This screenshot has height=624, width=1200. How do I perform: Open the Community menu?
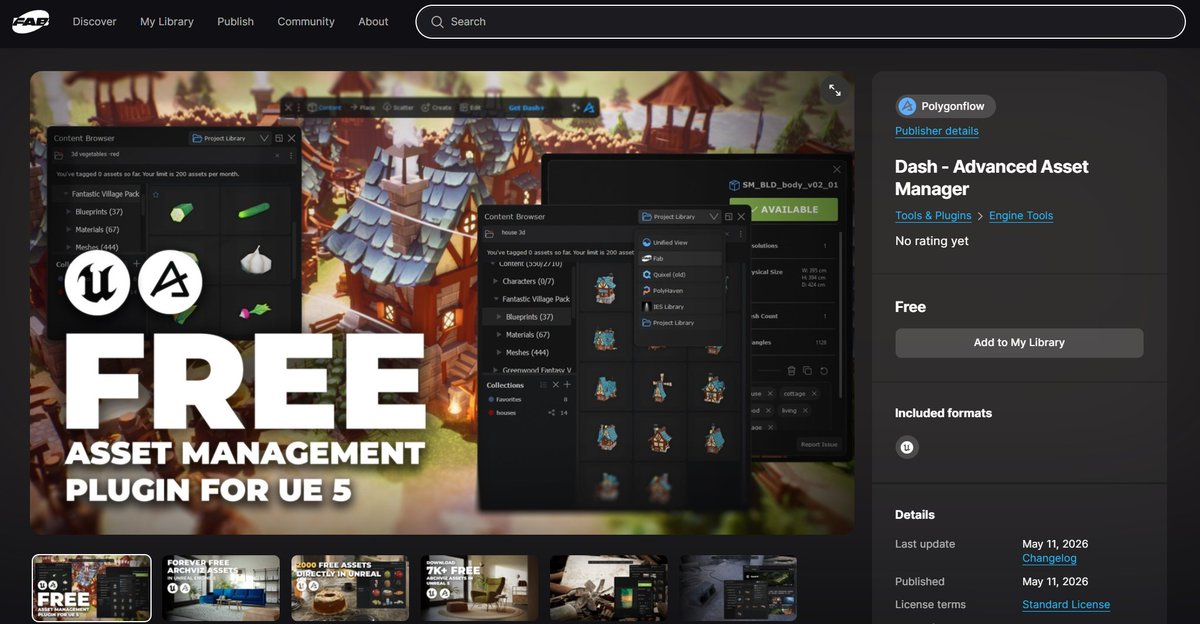(x=306, y=22)
